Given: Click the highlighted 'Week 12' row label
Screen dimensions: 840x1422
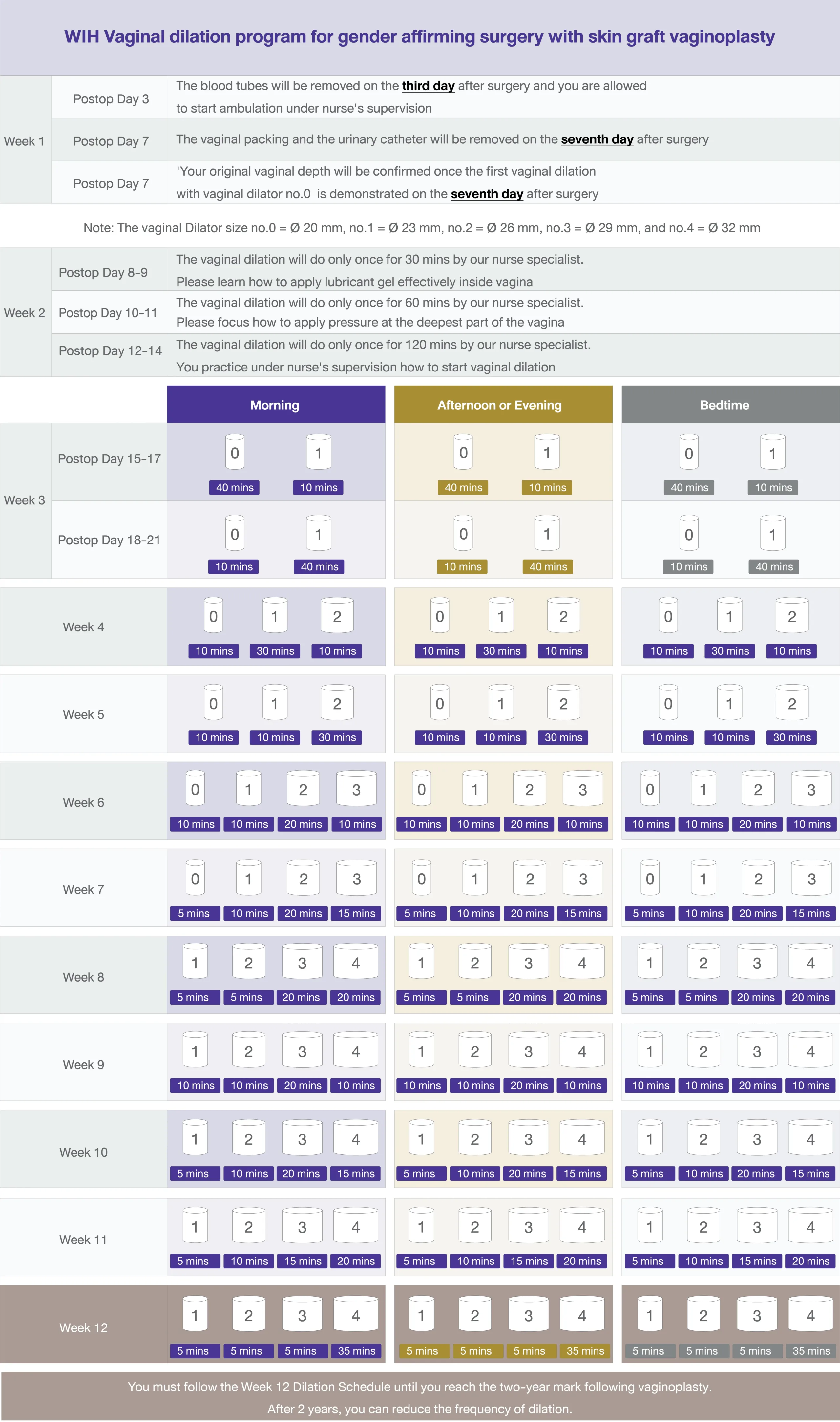Looking at the screenshot, I should (x=83, y=1324).
